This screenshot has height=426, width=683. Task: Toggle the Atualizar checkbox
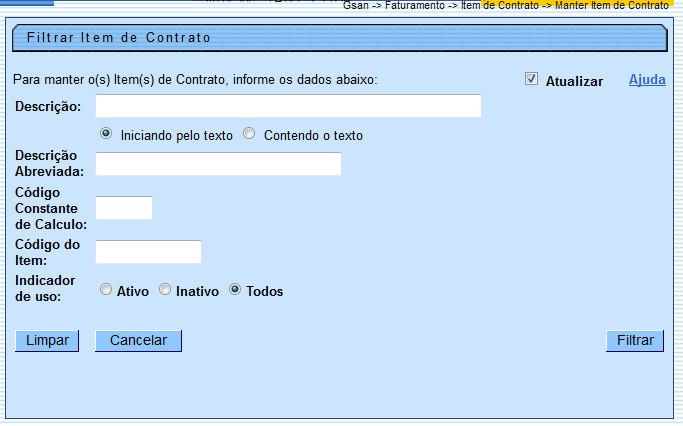point(532,80)
